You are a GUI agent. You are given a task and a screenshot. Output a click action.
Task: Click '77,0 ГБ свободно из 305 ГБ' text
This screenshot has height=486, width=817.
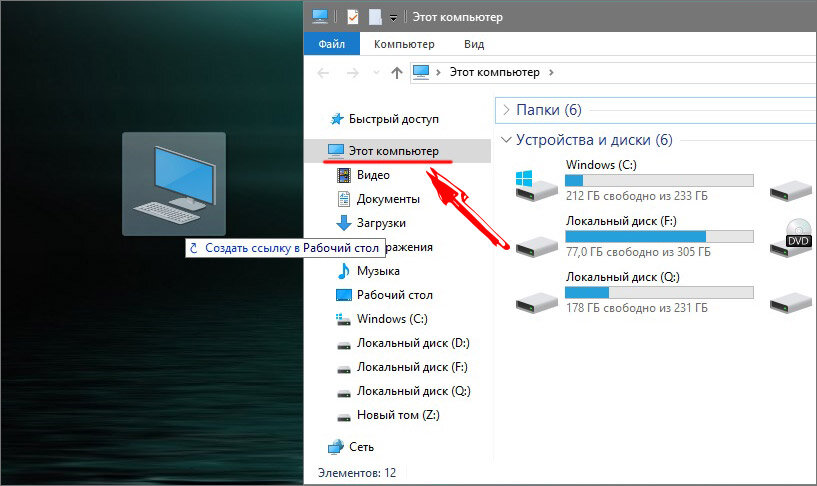coord(638,252)
